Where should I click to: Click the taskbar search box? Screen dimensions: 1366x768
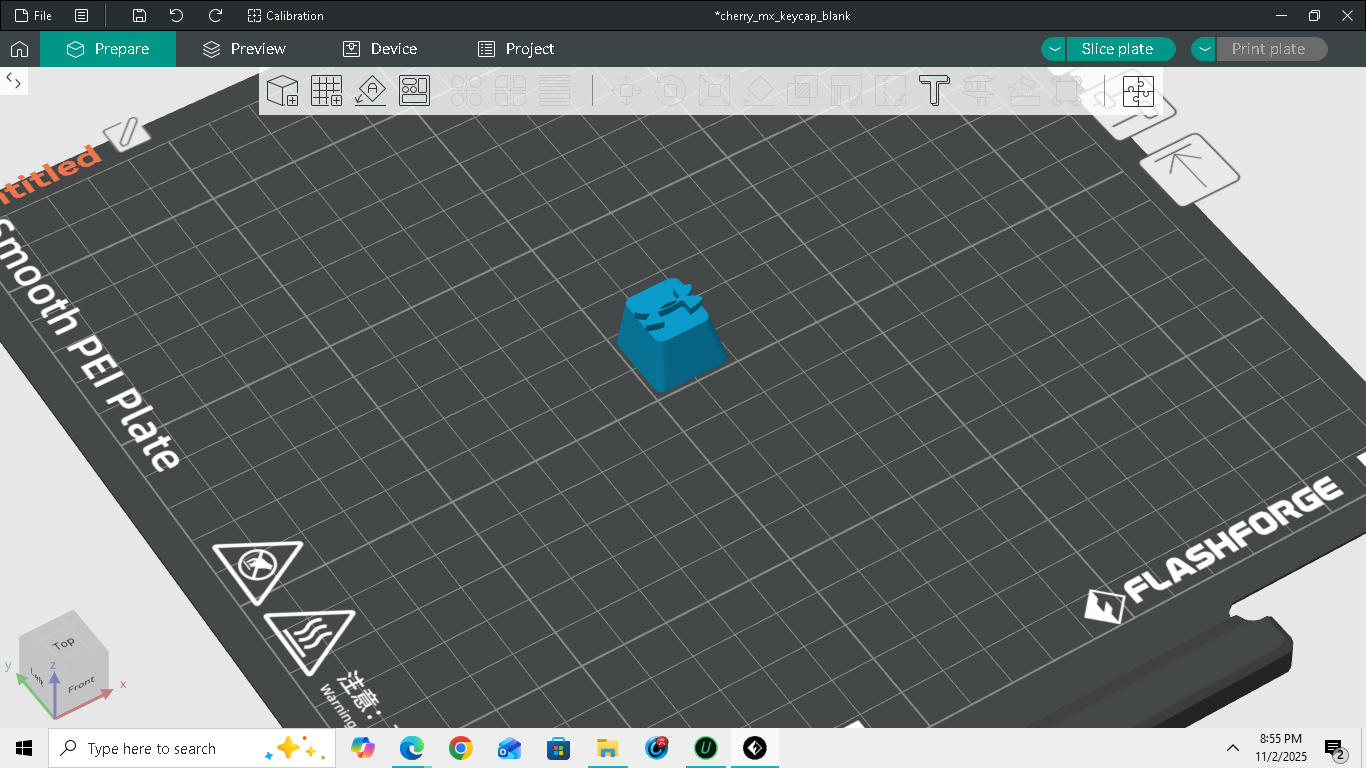[x=192, y=748]
